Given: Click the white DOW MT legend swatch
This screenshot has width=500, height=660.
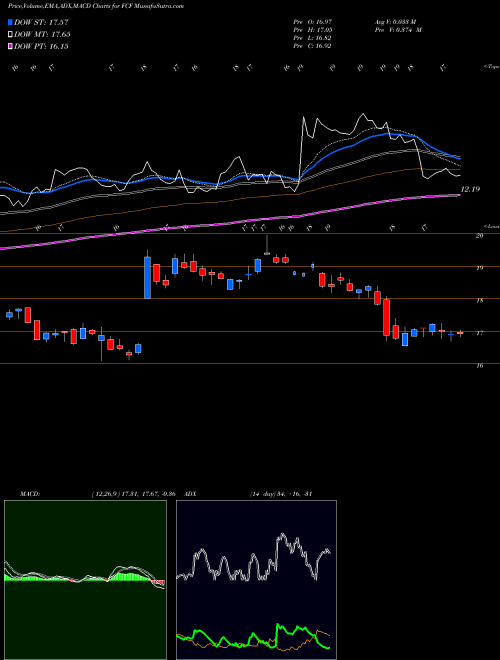Looking at the screenshot, I should click(x=11, y=35).
